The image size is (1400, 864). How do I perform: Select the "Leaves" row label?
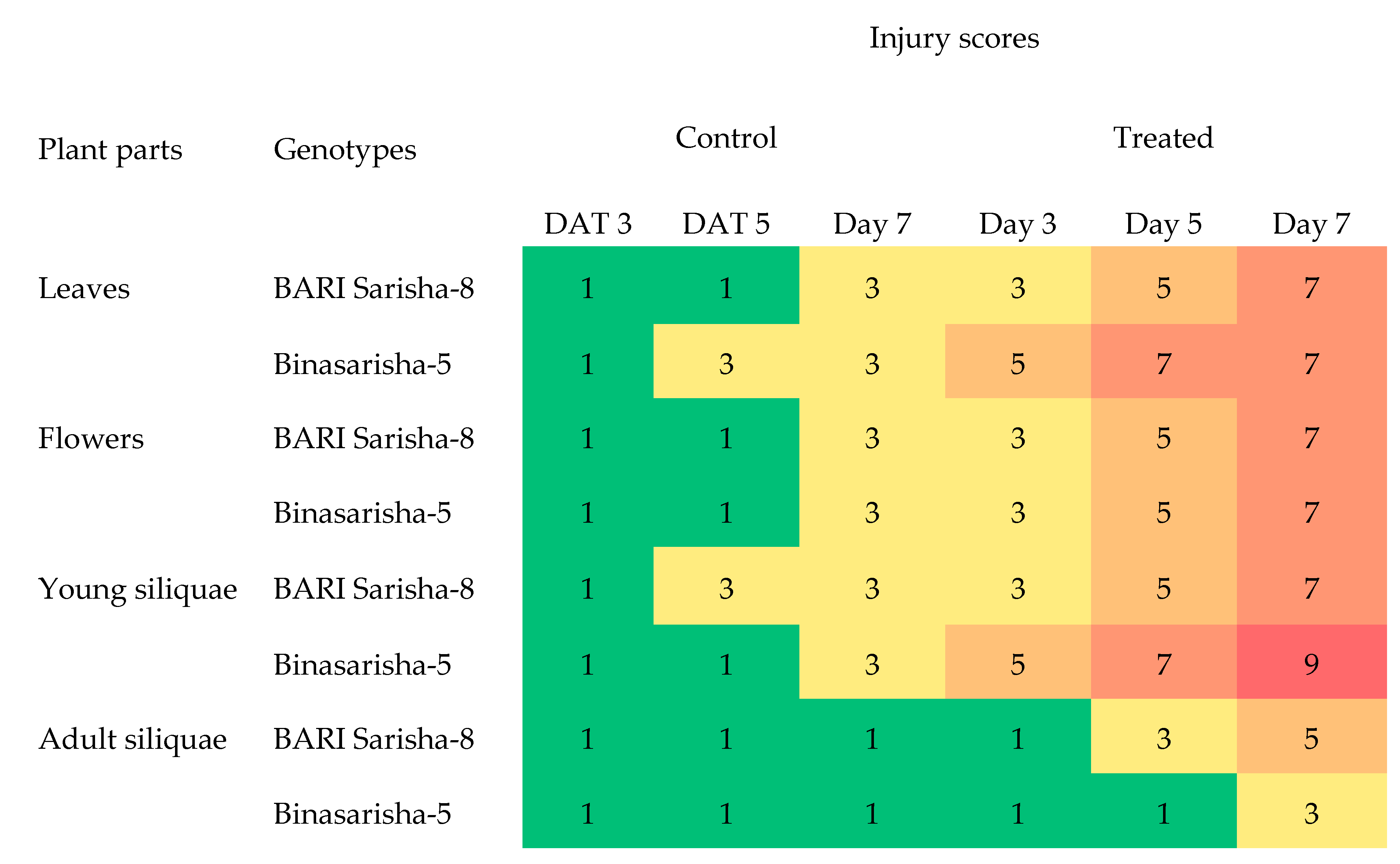pos(84,289)
